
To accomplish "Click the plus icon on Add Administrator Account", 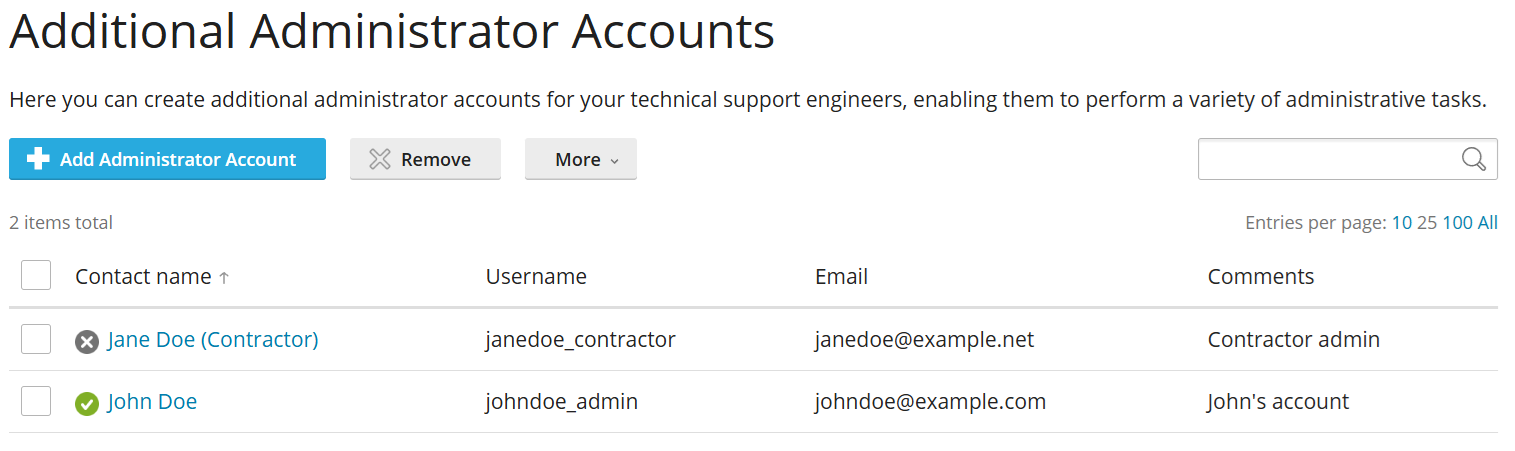I will [x=38, y=159].
